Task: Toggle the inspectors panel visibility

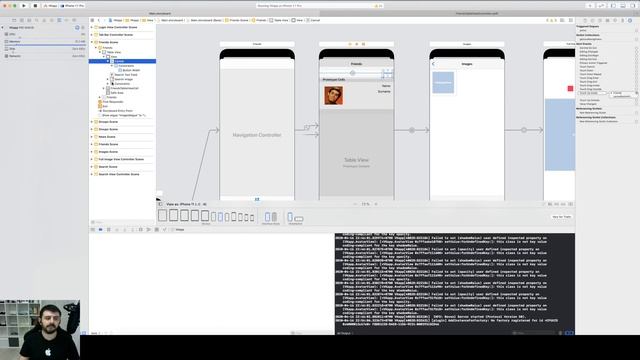Action: pyautogui.click(x=633, y=6)
